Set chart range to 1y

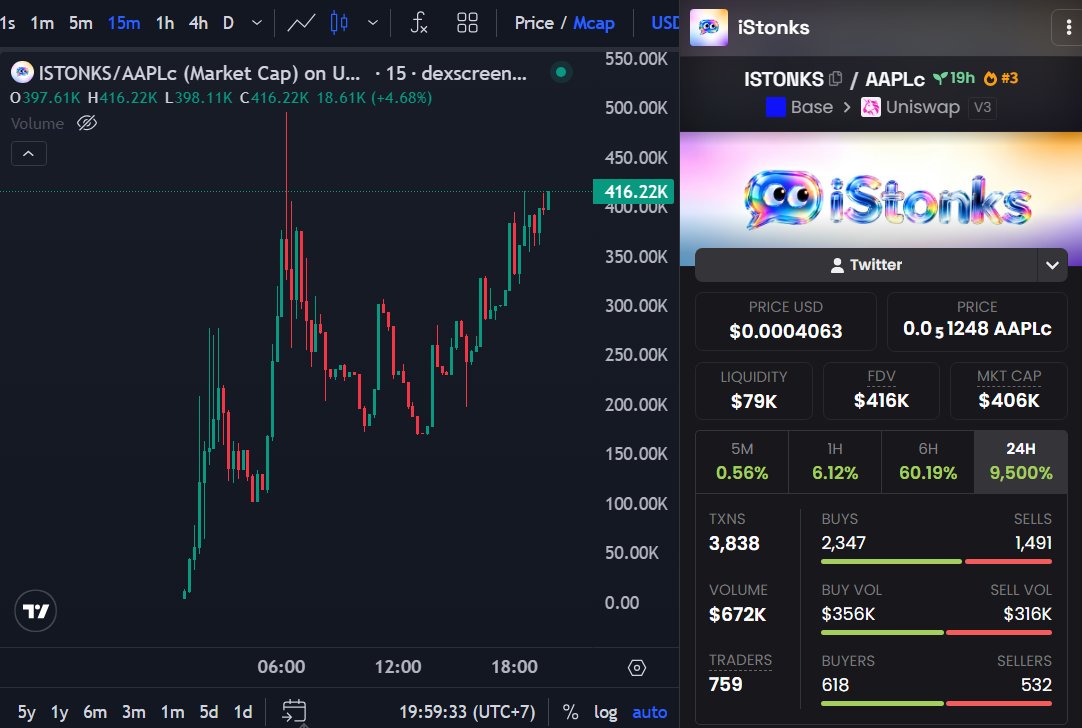60,712
